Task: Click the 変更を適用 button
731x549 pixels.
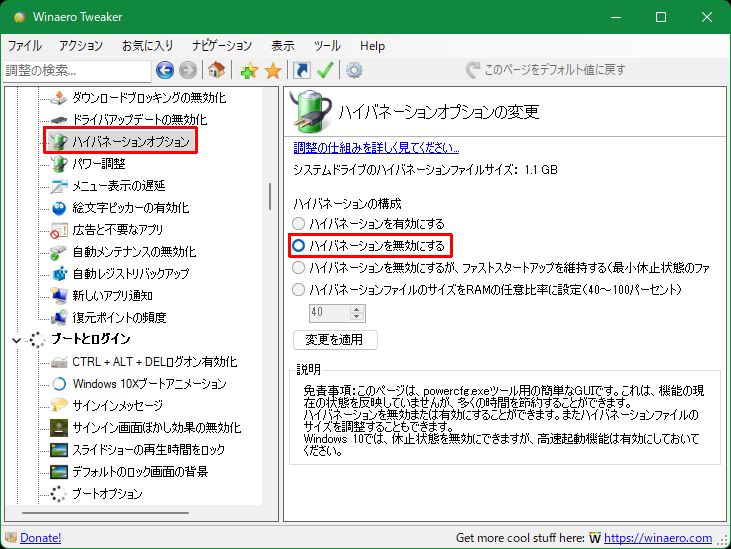Action: click(335, 339)
